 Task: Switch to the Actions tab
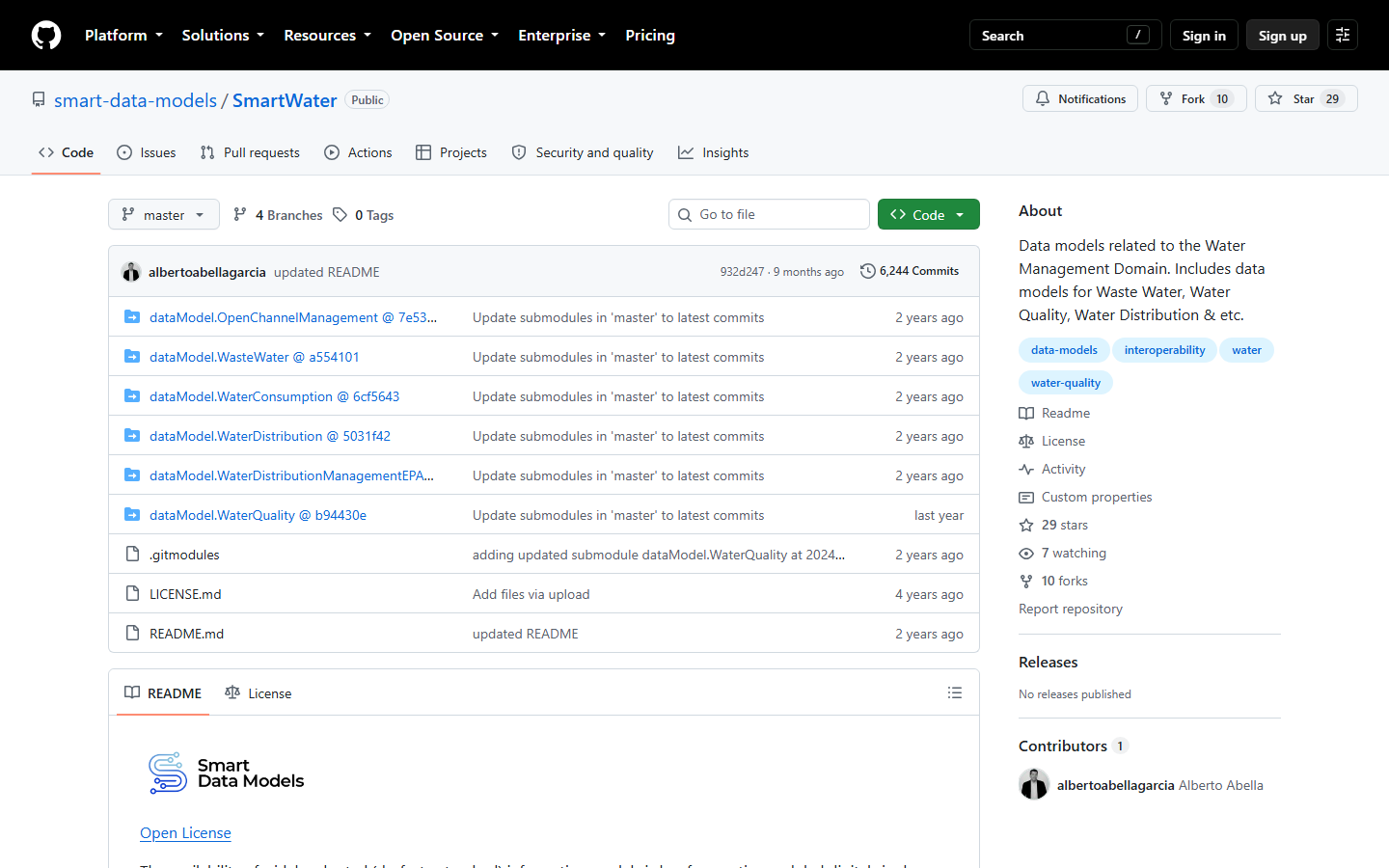tap(358, 152)
